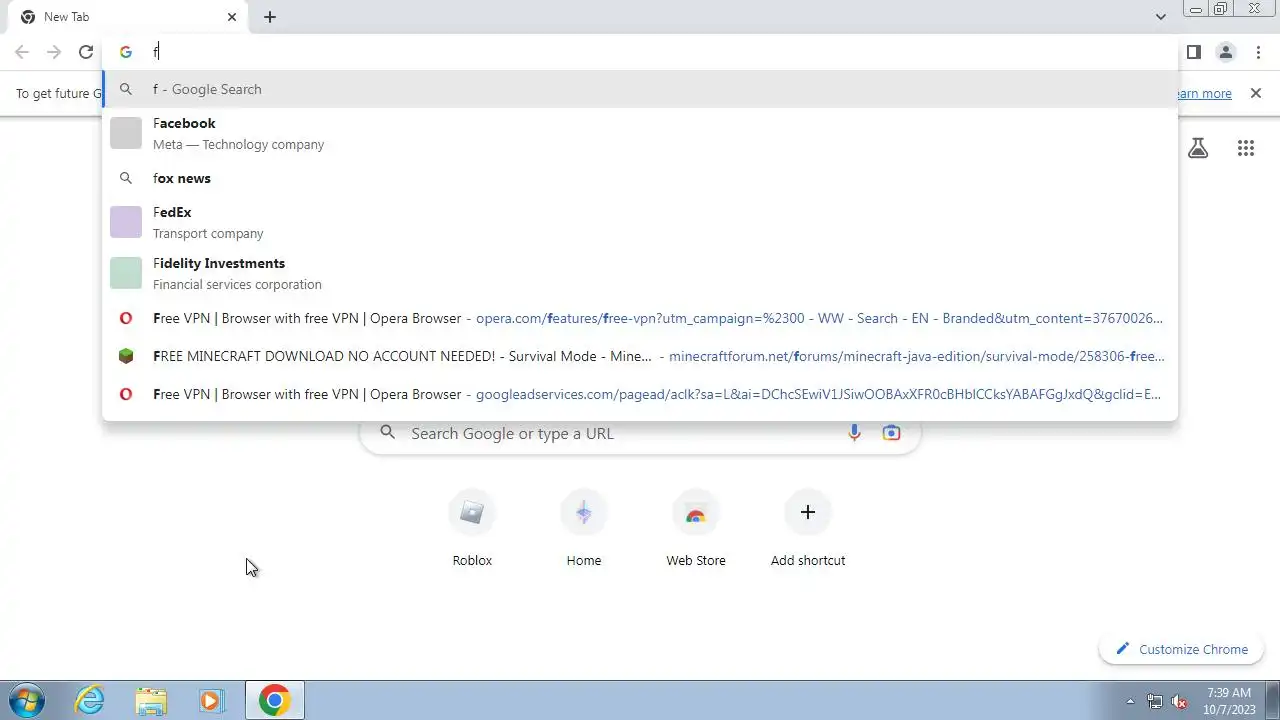Close the New Tab tab
The width and height of the screenshot is (1280, 720).
[x=232, y=17]
